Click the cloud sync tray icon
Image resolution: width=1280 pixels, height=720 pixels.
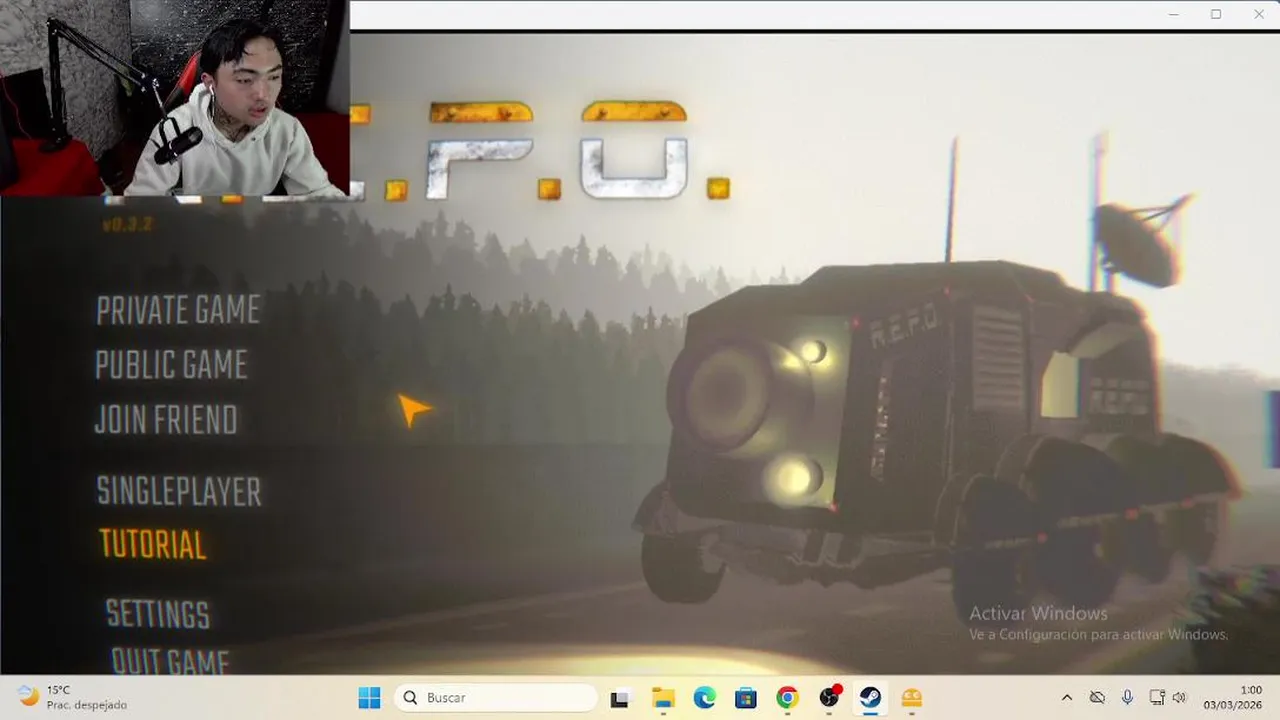tap(1097, 698)
